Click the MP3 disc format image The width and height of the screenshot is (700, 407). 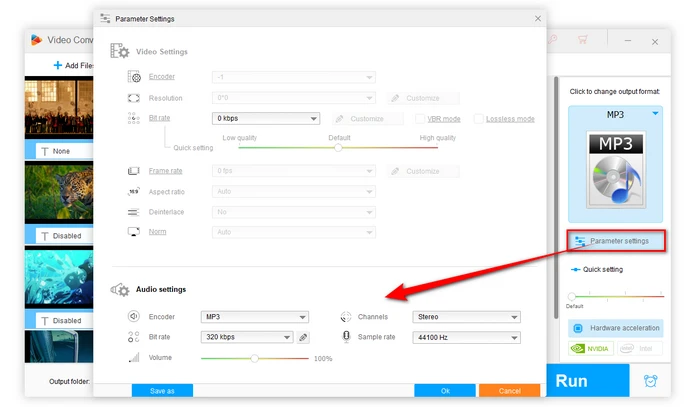coord(616,170)
